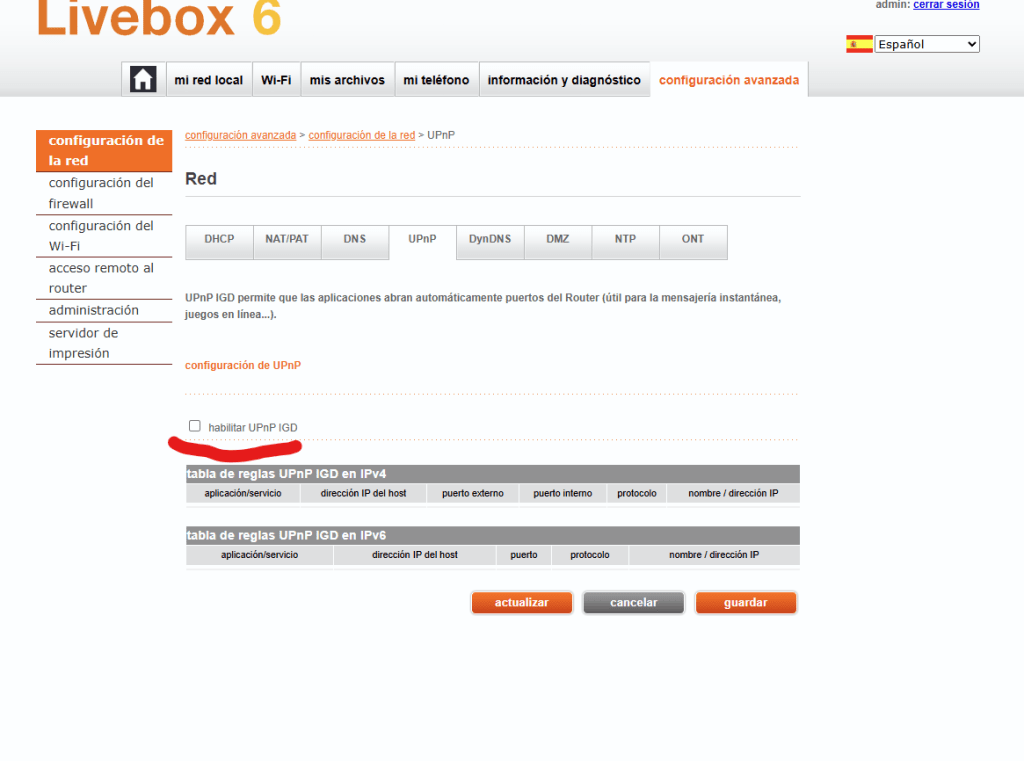
Task: Click the cancelar button
Action: [x=634, y=603]
